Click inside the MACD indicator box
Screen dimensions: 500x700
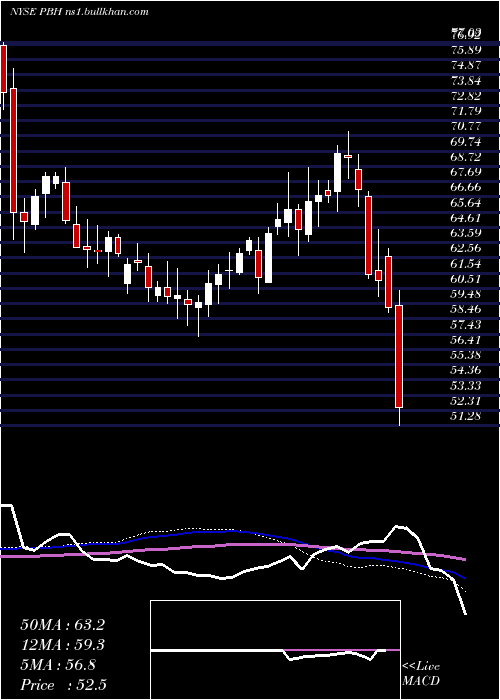pos(275,650)
